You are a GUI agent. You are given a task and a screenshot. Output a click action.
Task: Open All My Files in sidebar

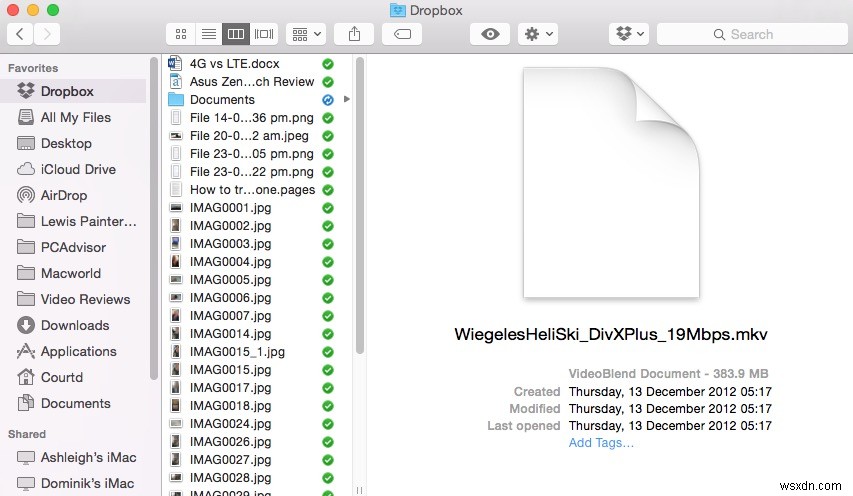coord(73,117)
